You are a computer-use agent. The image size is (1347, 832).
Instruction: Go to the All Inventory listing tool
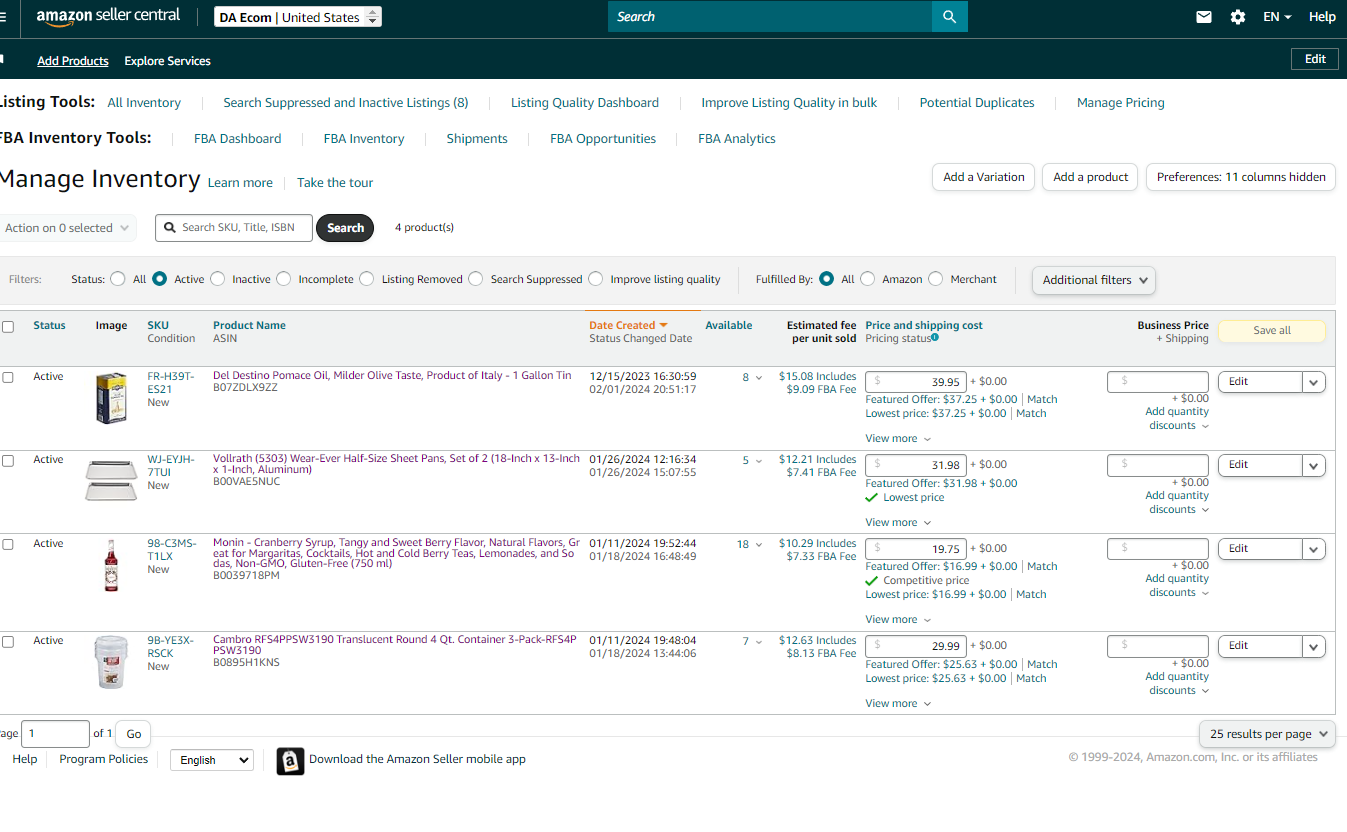click(144, 103)
